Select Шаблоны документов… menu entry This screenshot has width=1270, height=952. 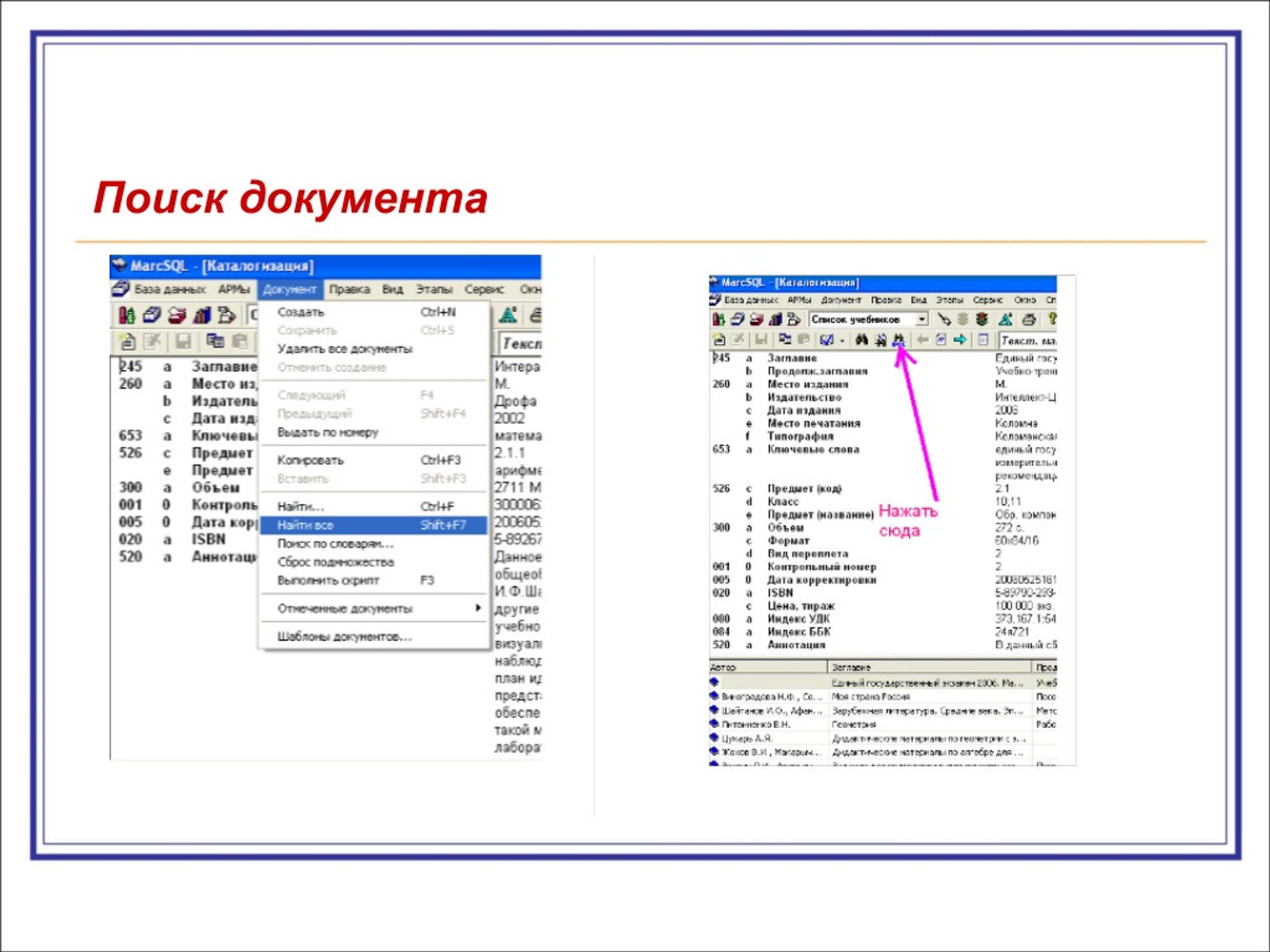coord(374,636)
